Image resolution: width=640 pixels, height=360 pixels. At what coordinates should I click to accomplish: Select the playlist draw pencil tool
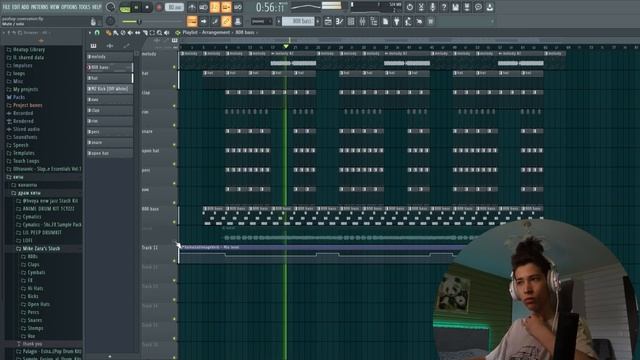[x=108, y=33]
